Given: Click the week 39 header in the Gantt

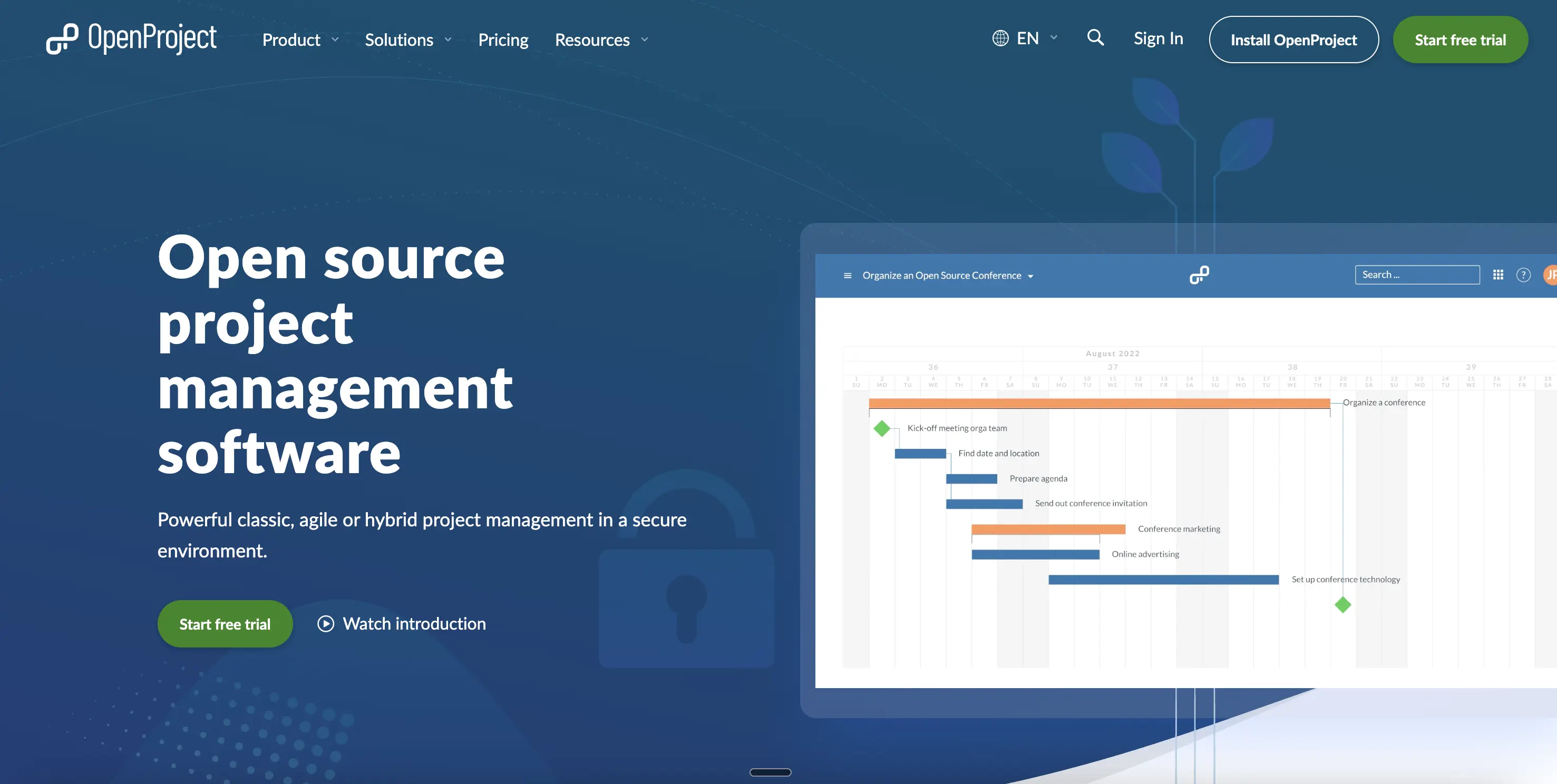Looking at the screenshot, I should pos(1471,367).
